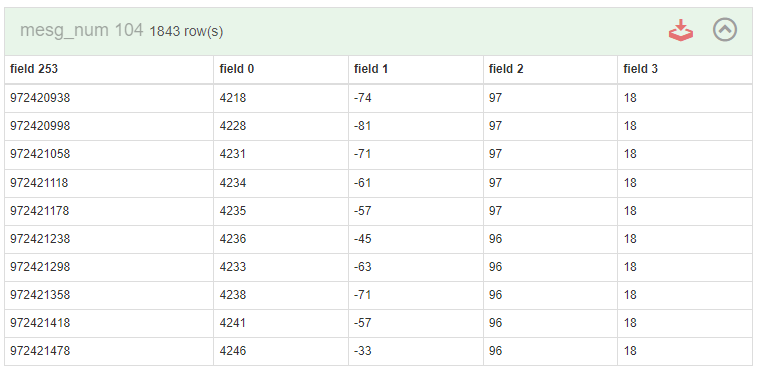This screenshot has width=759, height=371.
Task: Click the red download icon
Action: pyautogui.click(x=681, y=31)
